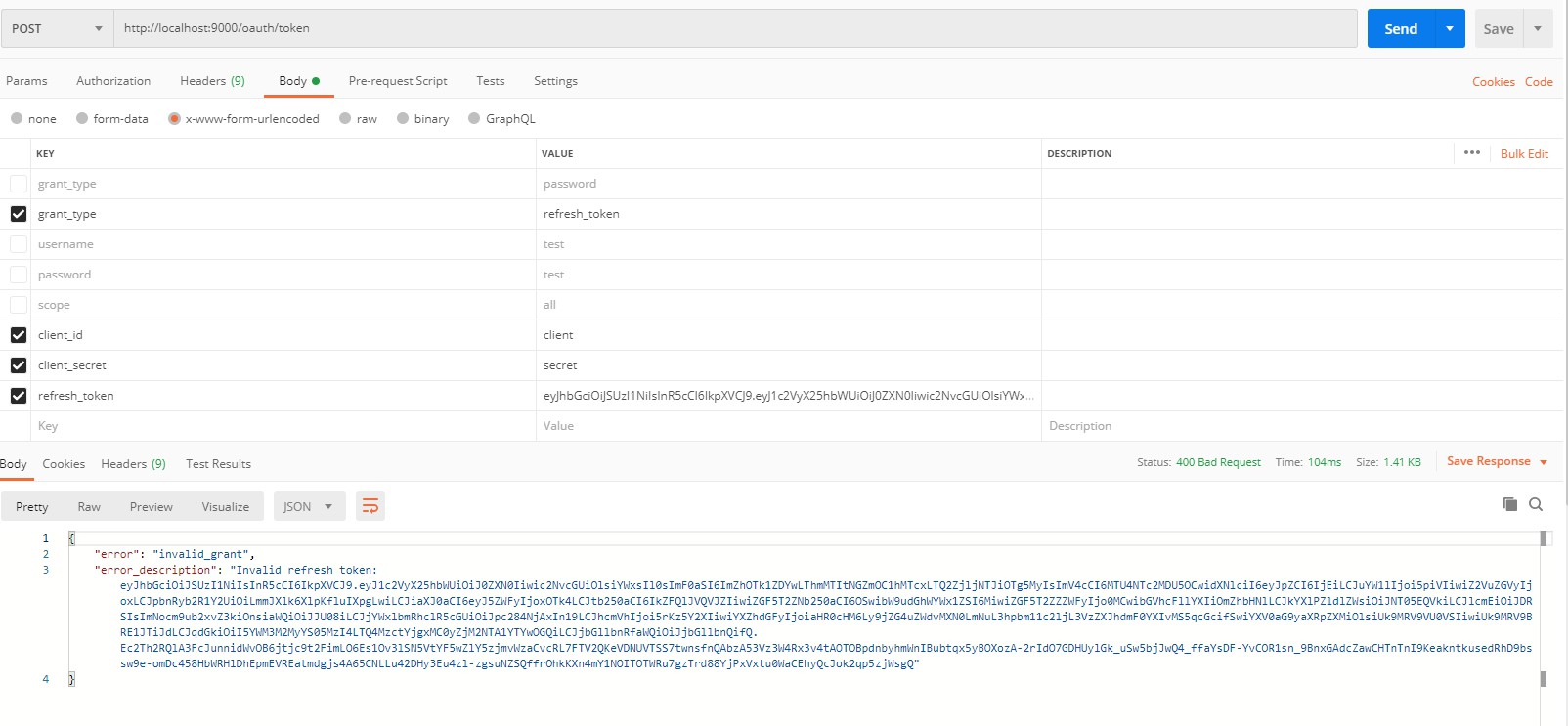Screen dimensions: 1568x726
Task: Click the value 'refresh_token' in grant_type row
Action: [581, 214]
